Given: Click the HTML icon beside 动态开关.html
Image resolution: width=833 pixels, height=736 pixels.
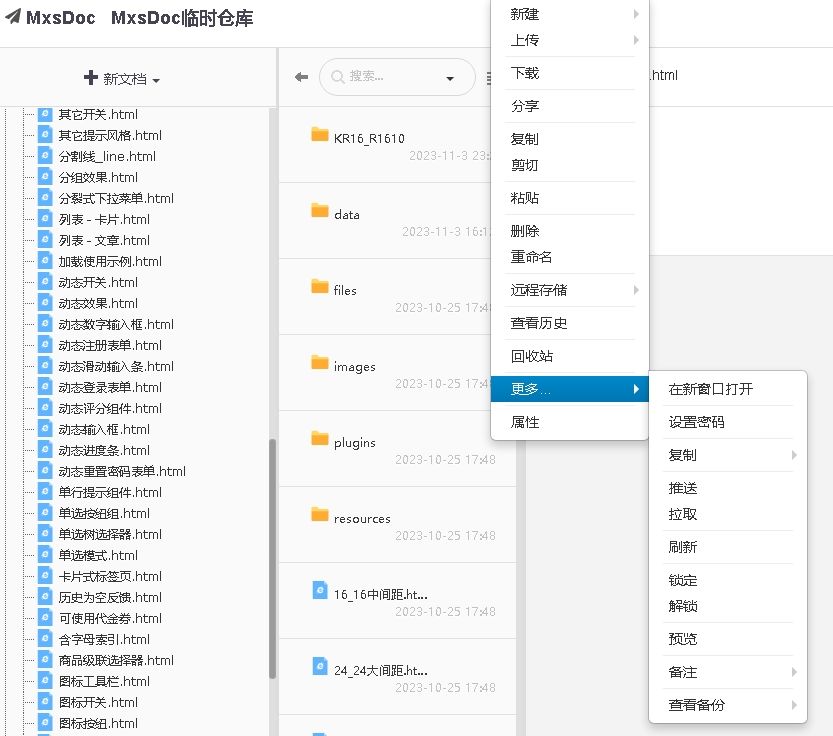Looking at the screenshot, I should tap(44, 283).
